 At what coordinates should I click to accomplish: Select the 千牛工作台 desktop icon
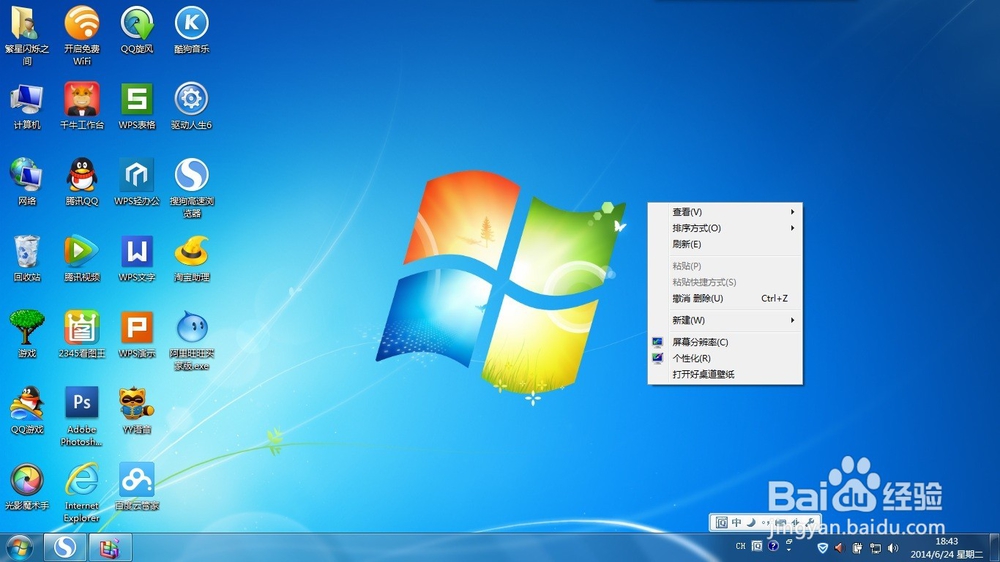pos(82,99)
